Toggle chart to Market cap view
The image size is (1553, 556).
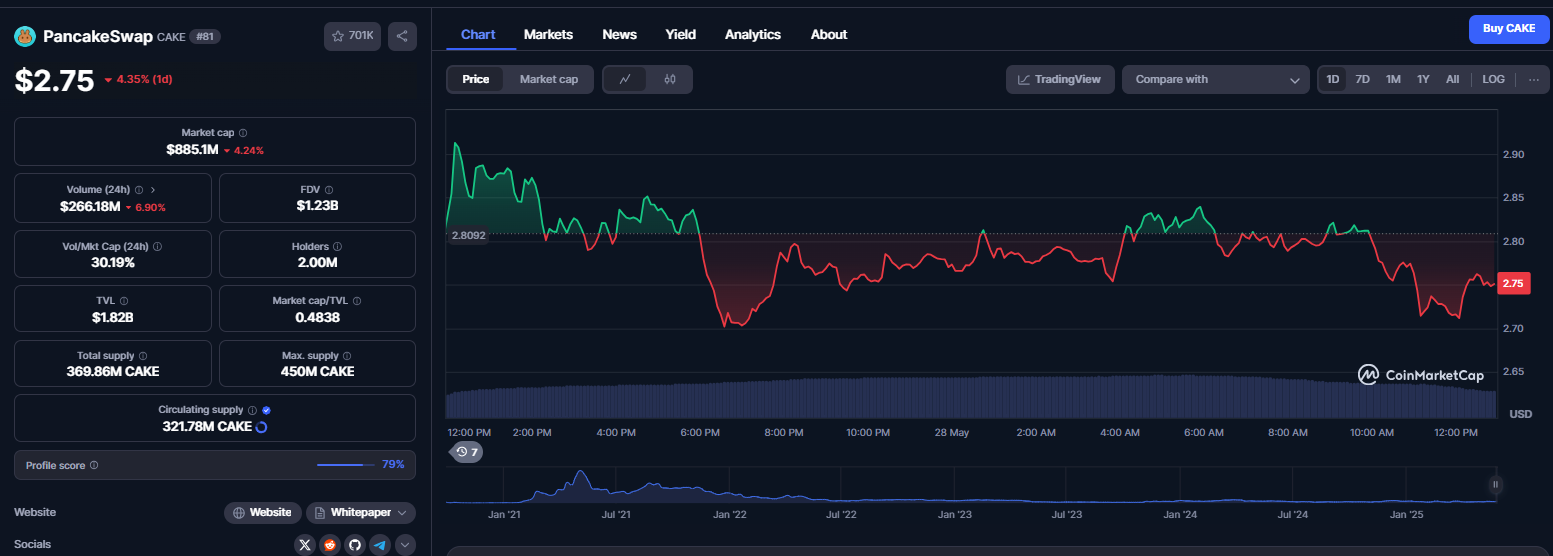[548, 79]
